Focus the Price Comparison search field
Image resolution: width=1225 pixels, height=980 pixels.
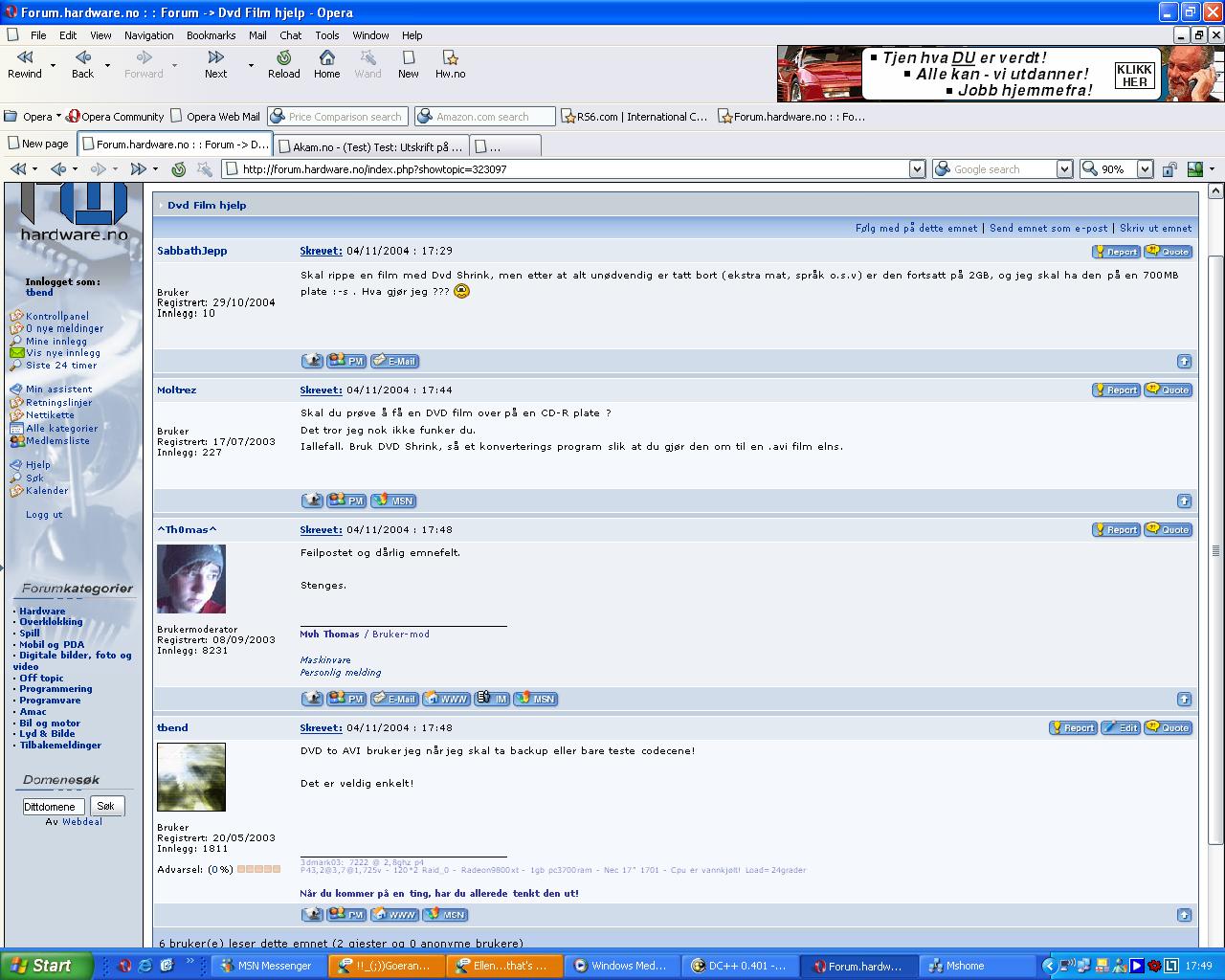pos(339,117)
